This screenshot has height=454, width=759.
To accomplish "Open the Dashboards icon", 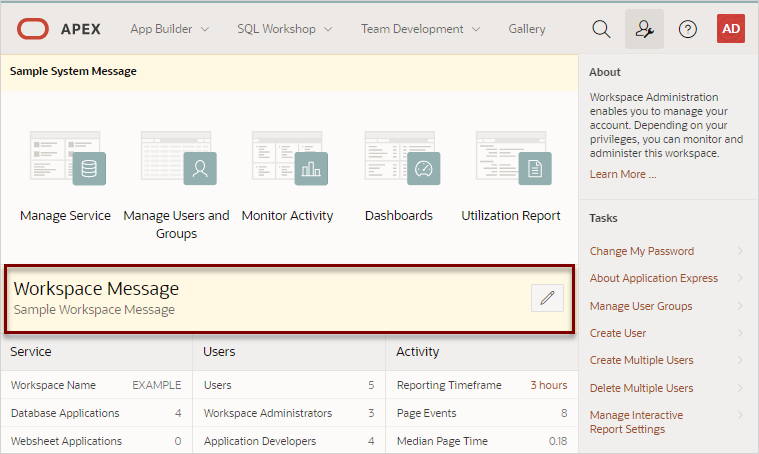I will pyautogui.click(x=402, y=158).
